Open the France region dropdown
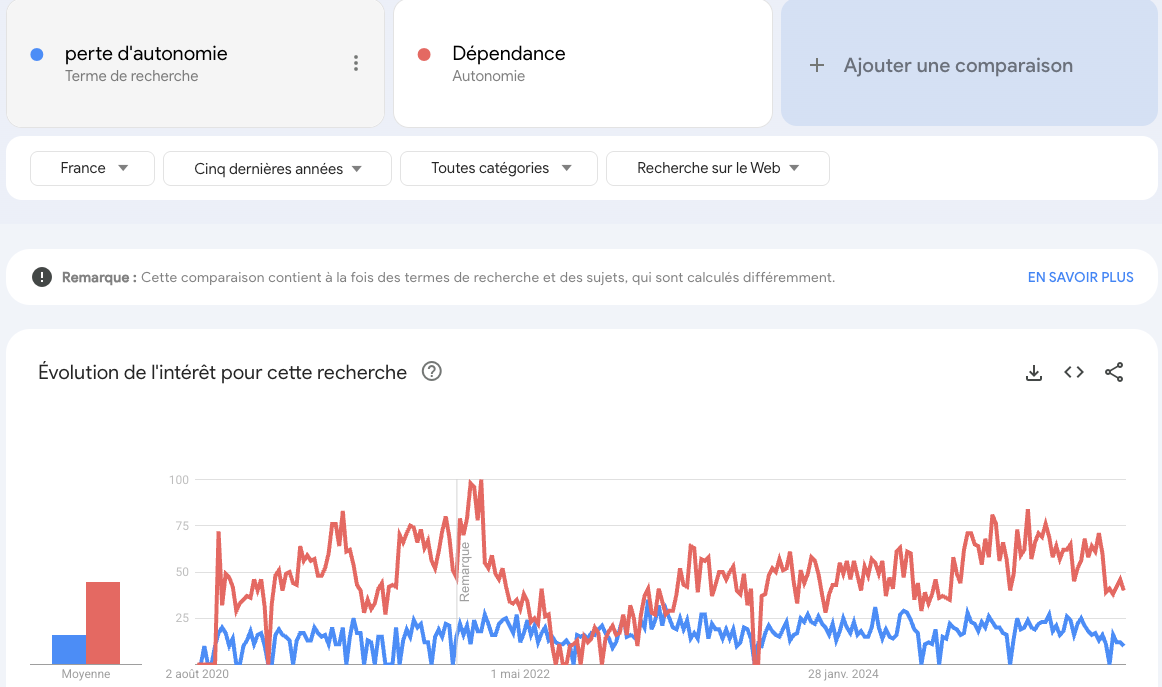This screenshot has width=1162, height=687. [92, 168]
